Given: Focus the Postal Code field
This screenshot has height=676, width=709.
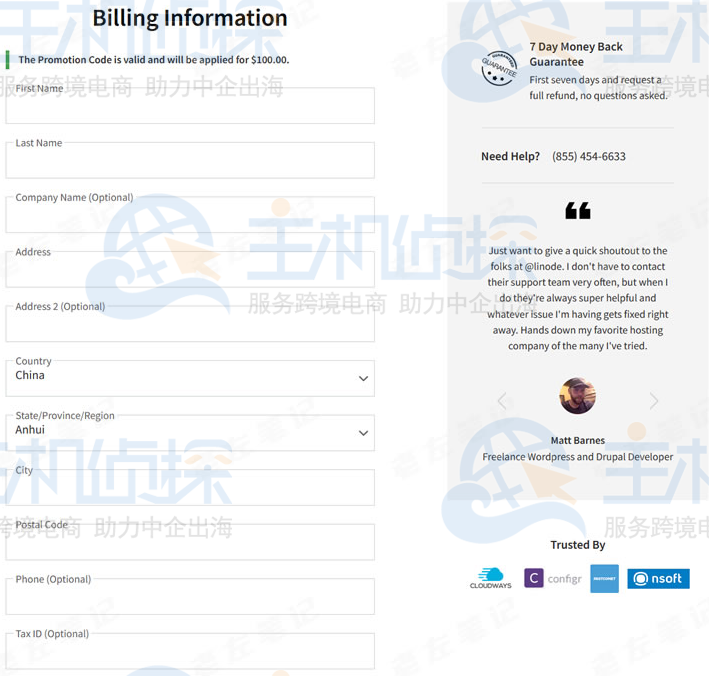Looking at the screenshot, I should (x=190, y=543).
